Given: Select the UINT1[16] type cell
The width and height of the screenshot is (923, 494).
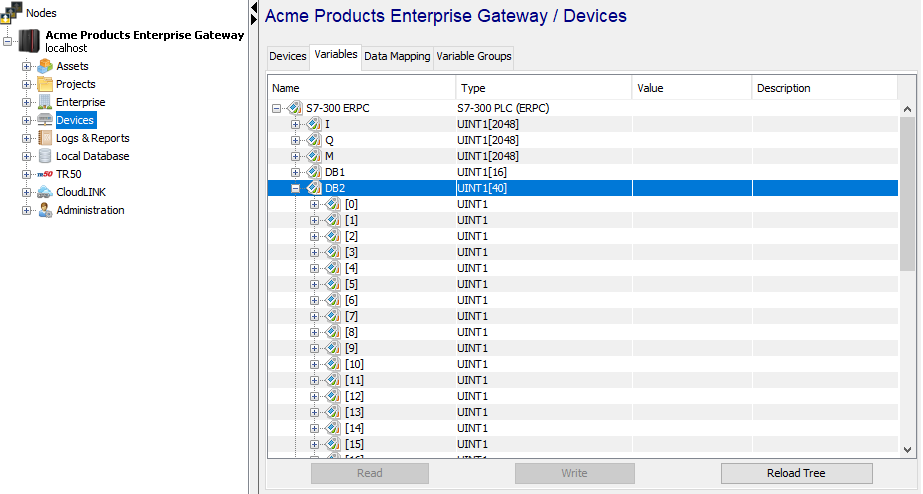Looking at the screenshot, I should coord(544,172).
